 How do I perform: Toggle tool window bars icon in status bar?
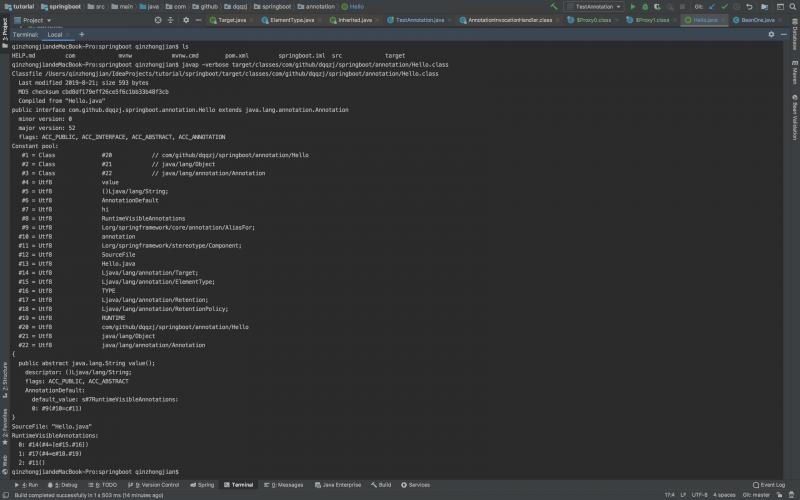(x=5, y=495)
